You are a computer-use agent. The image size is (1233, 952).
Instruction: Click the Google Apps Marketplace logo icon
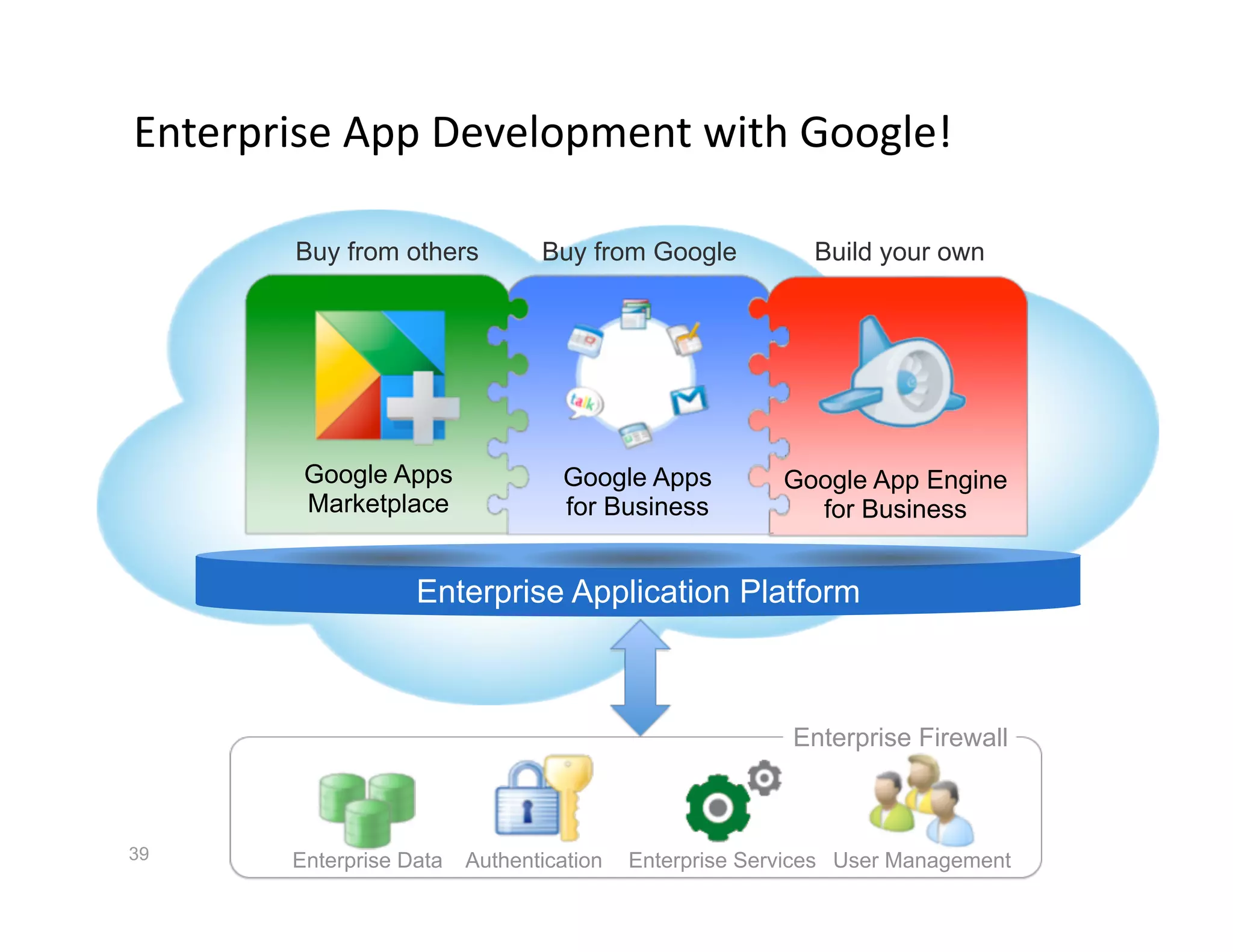[x=387, y=377]
